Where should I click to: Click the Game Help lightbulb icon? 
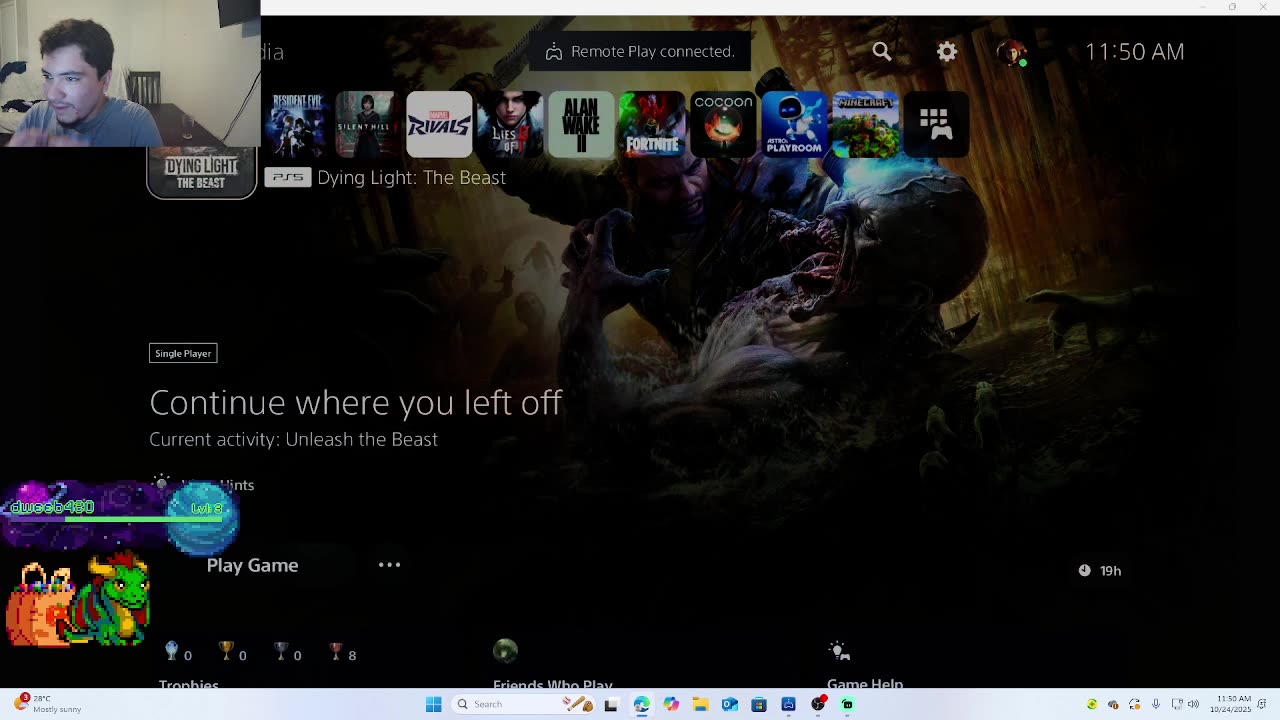[x=839, y=651]
